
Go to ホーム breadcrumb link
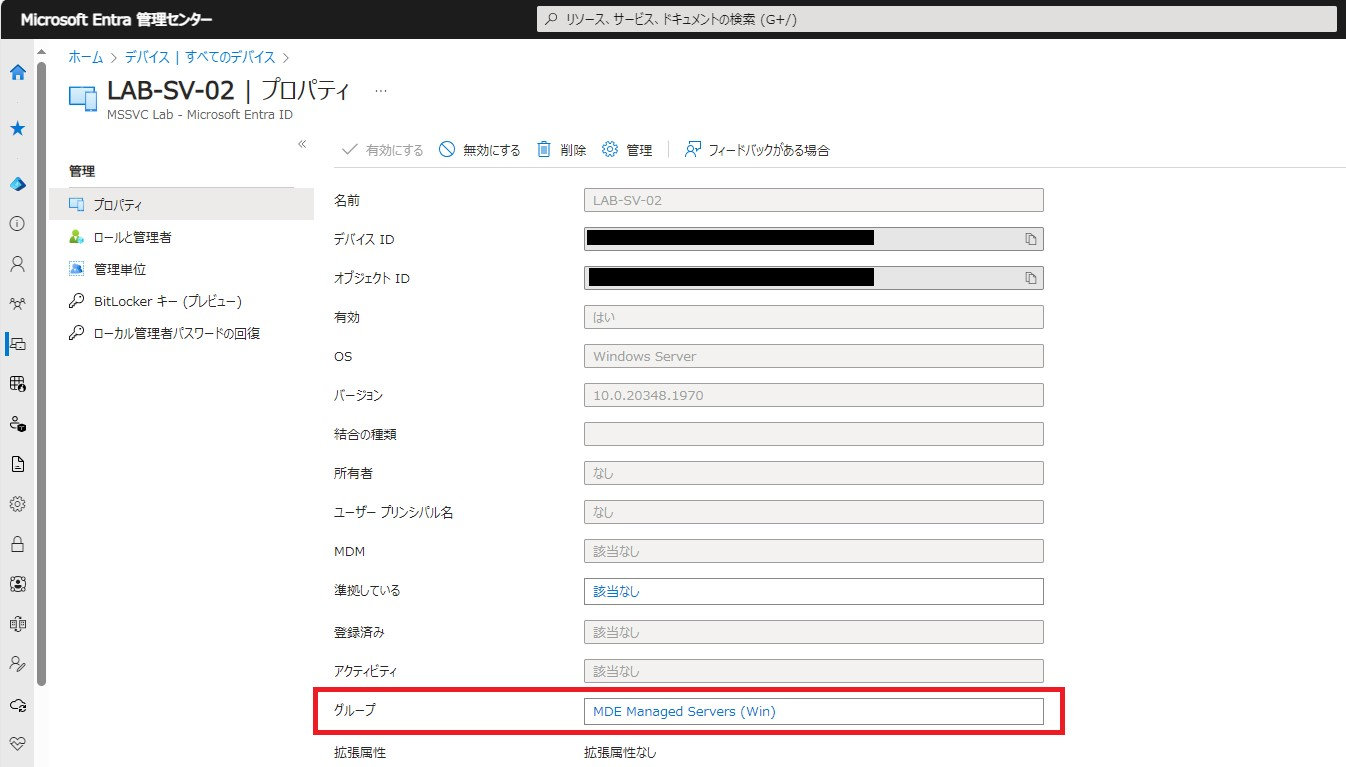click(85, 57)
